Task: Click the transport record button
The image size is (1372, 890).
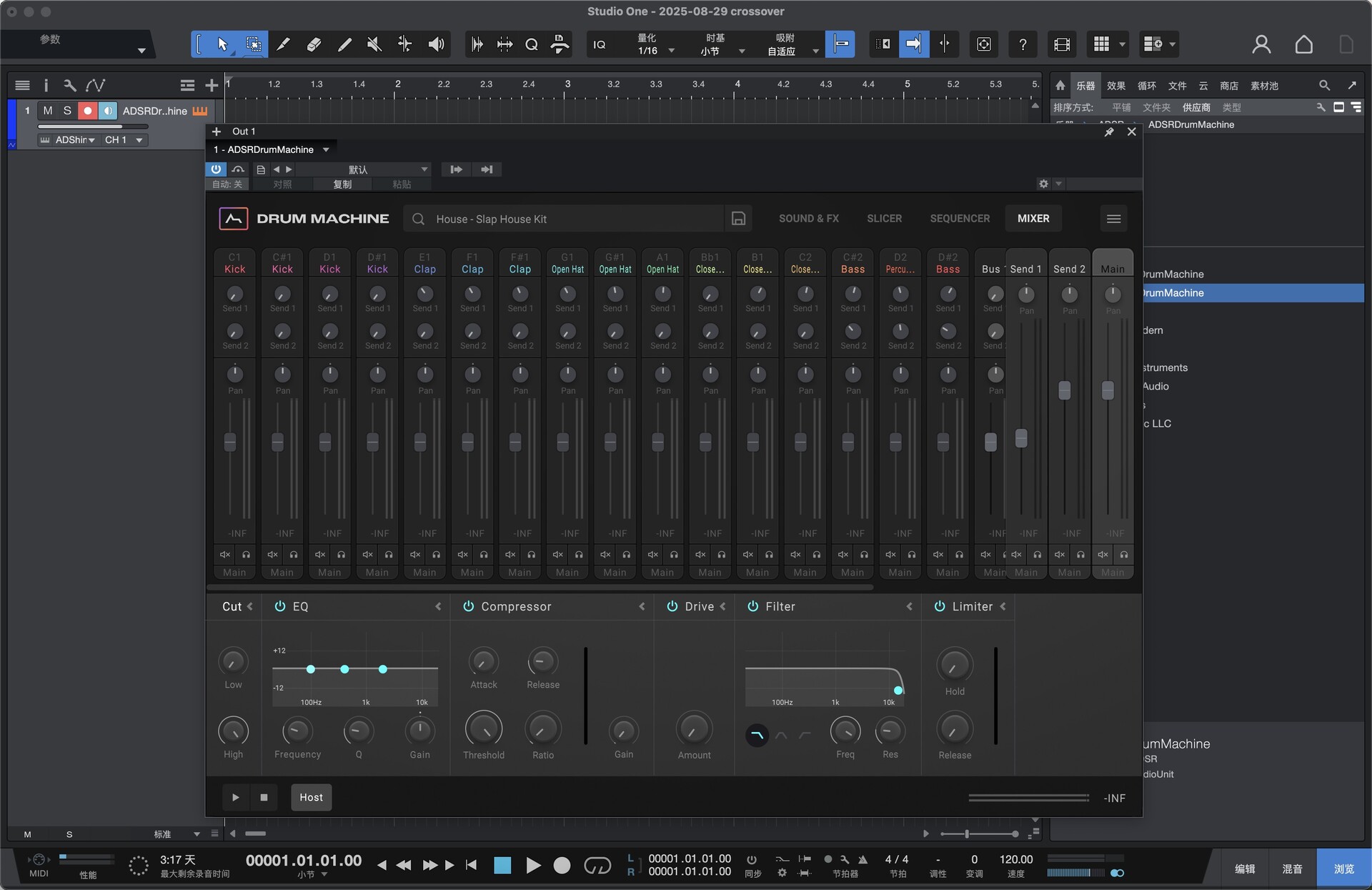Action: pyautogui.click(x=562, y=866)
